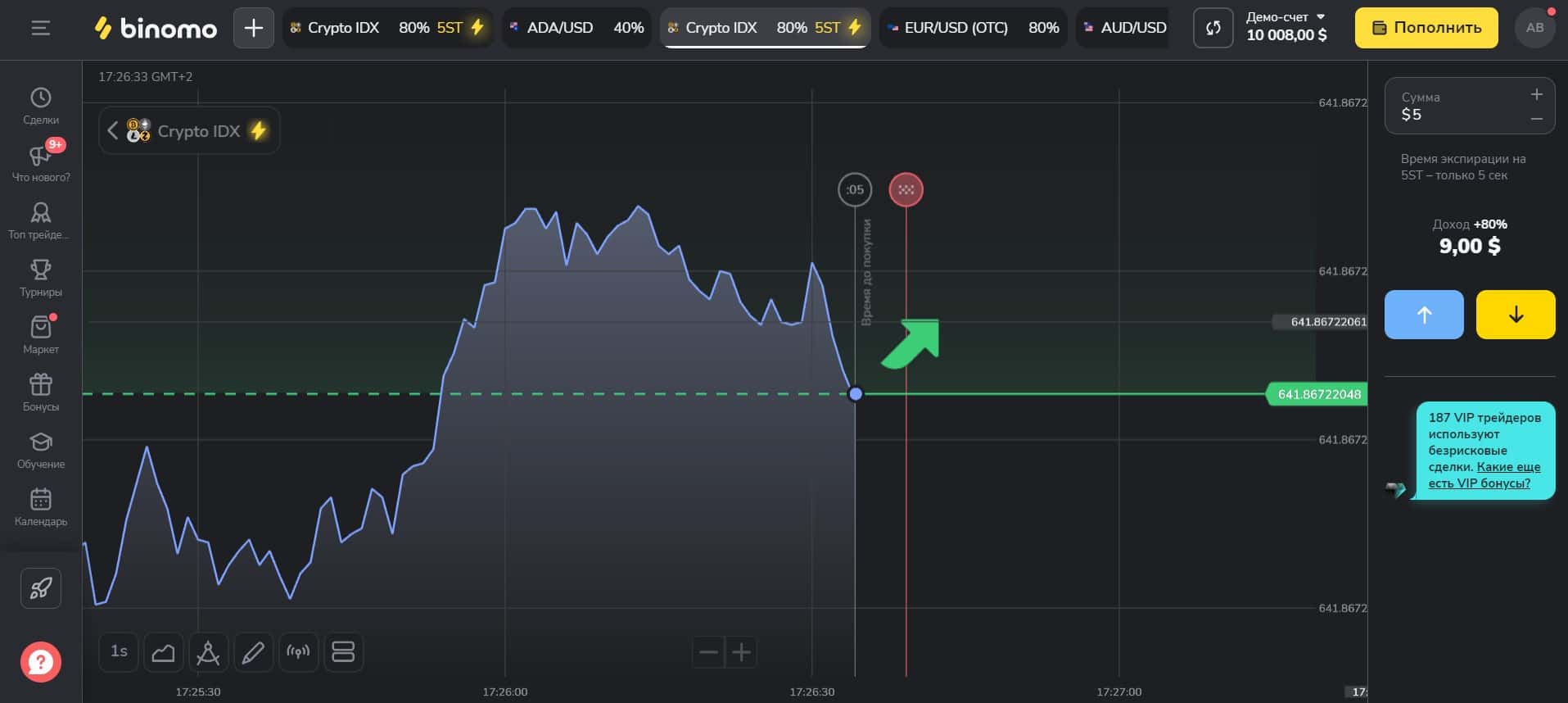This screenshot has width=1568, height=703.
Task: Add a new asset tab with plus button
Action: pyautogui.click(x=254, y=28)
